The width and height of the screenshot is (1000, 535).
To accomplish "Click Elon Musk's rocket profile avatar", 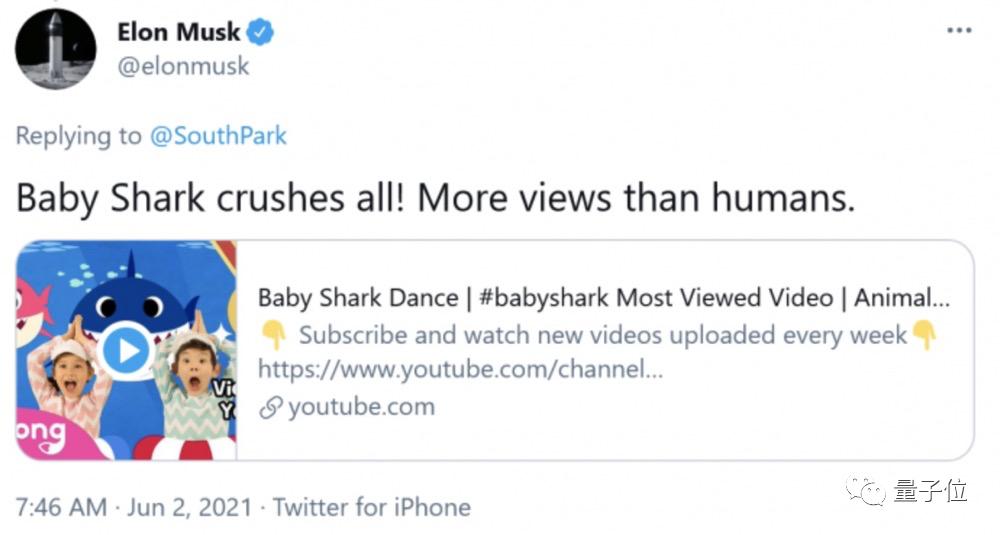I will click(x=56, y=50).
